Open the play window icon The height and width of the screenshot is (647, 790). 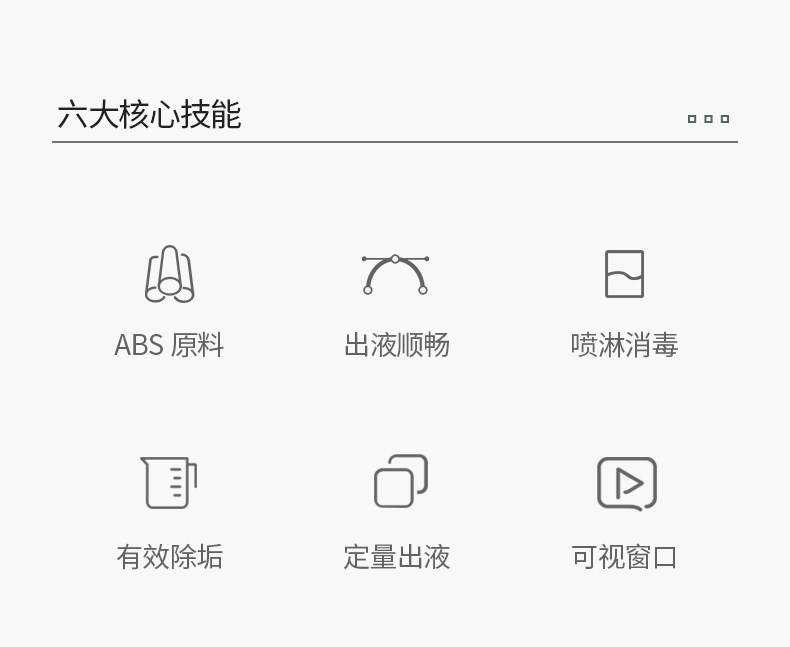627,483
